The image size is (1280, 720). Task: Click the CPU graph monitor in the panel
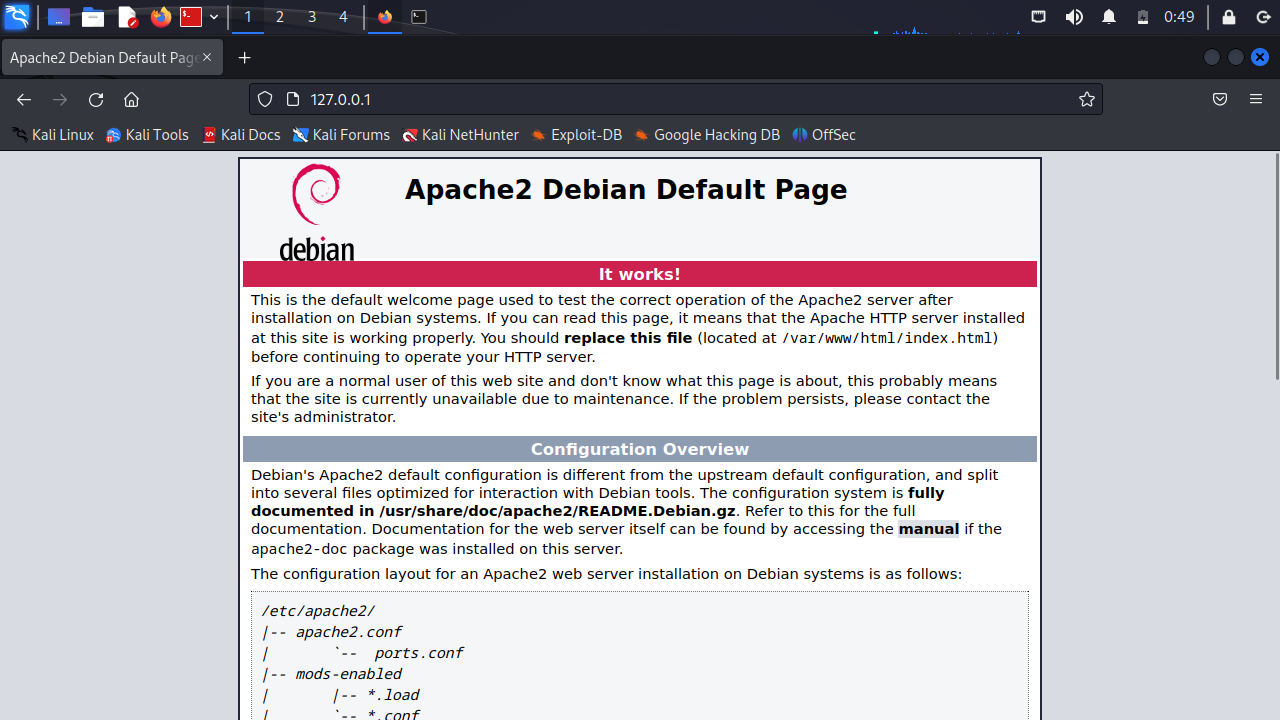coord(947,17)
